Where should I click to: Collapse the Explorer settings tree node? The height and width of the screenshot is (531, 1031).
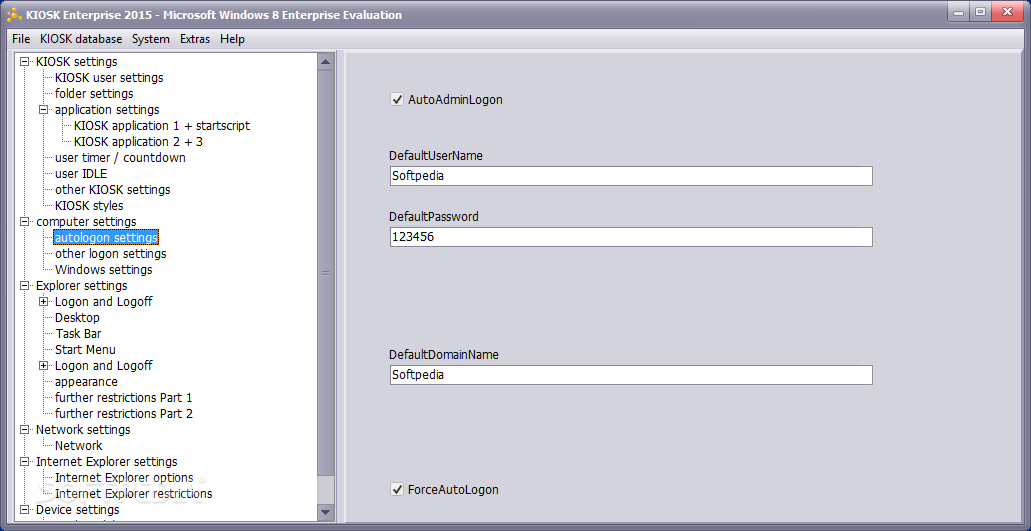pyautogui.click(x=25, y=286)
